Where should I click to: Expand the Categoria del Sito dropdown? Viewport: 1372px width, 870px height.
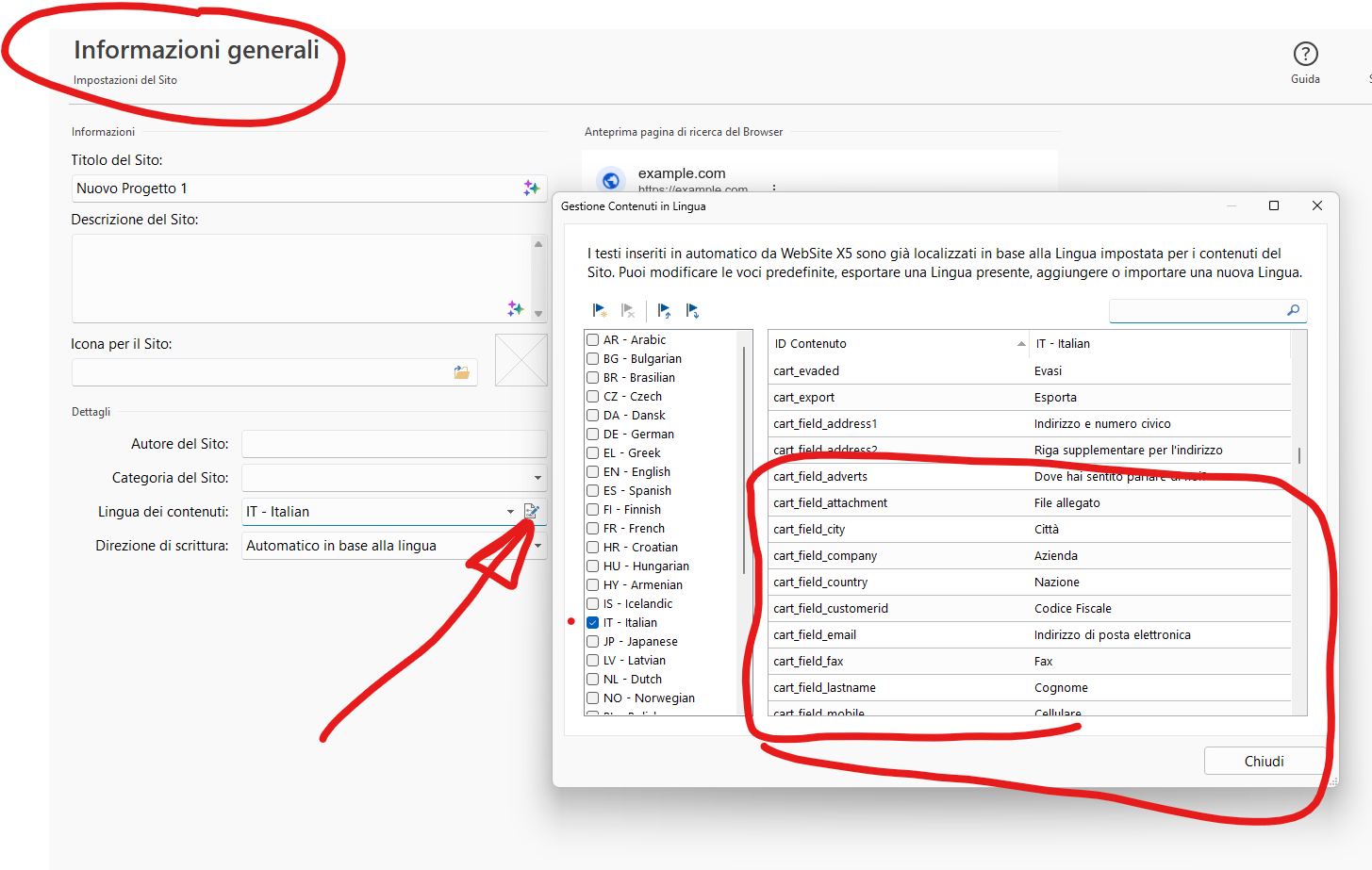[537, 478]
